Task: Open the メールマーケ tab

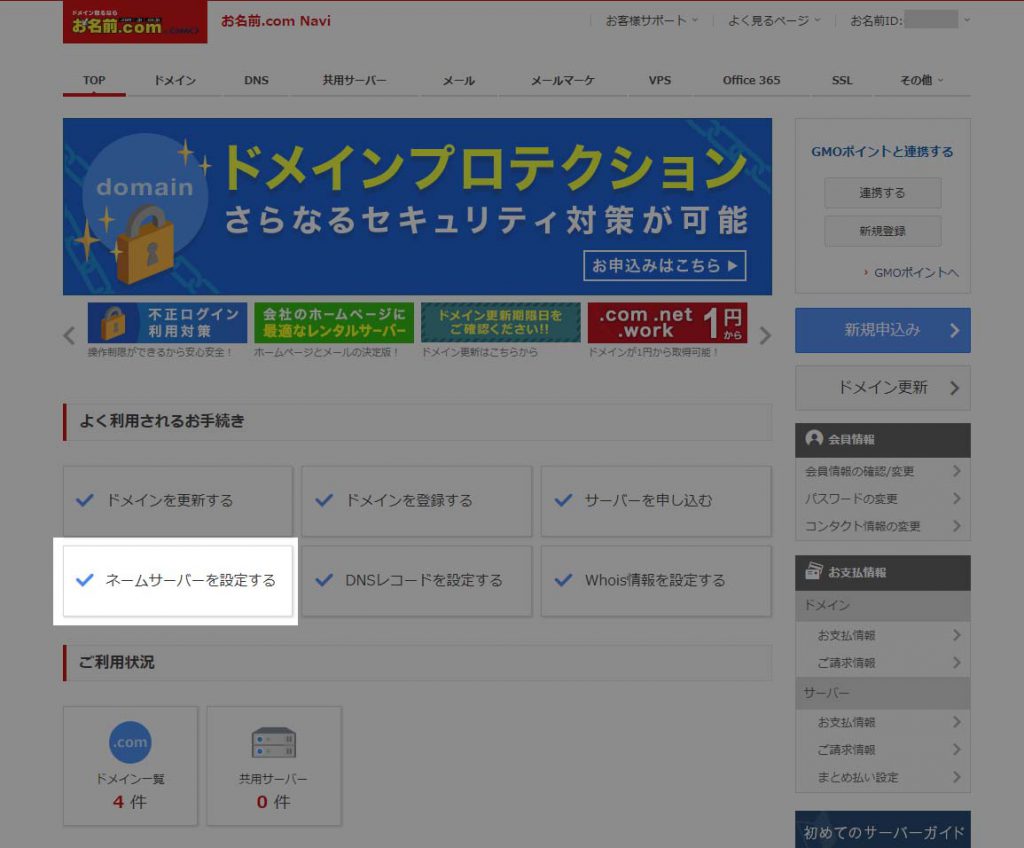Action: 563,80
